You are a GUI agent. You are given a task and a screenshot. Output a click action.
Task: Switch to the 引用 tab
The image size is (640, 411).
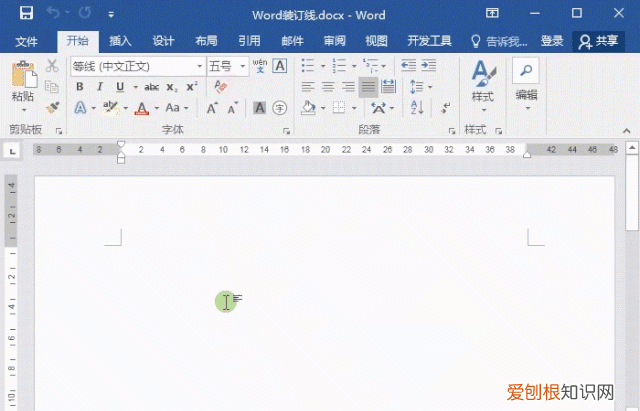249,41
